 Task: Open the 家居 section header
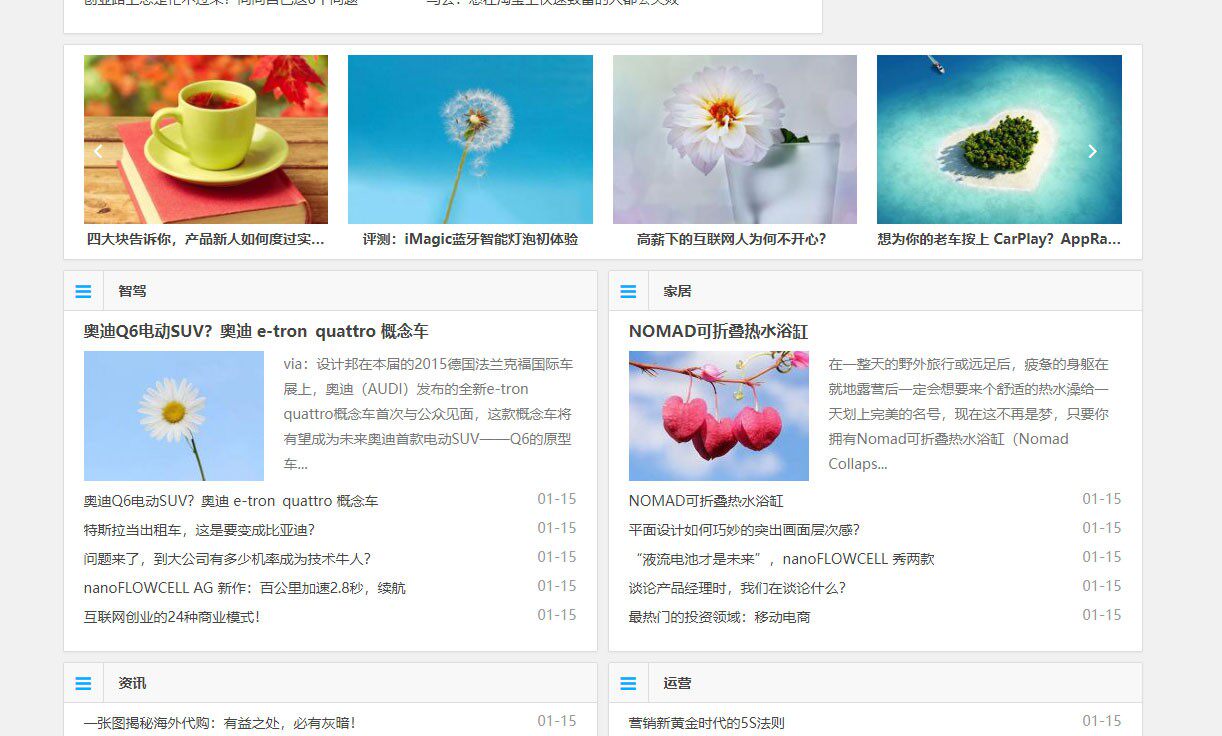click(677, 291)
